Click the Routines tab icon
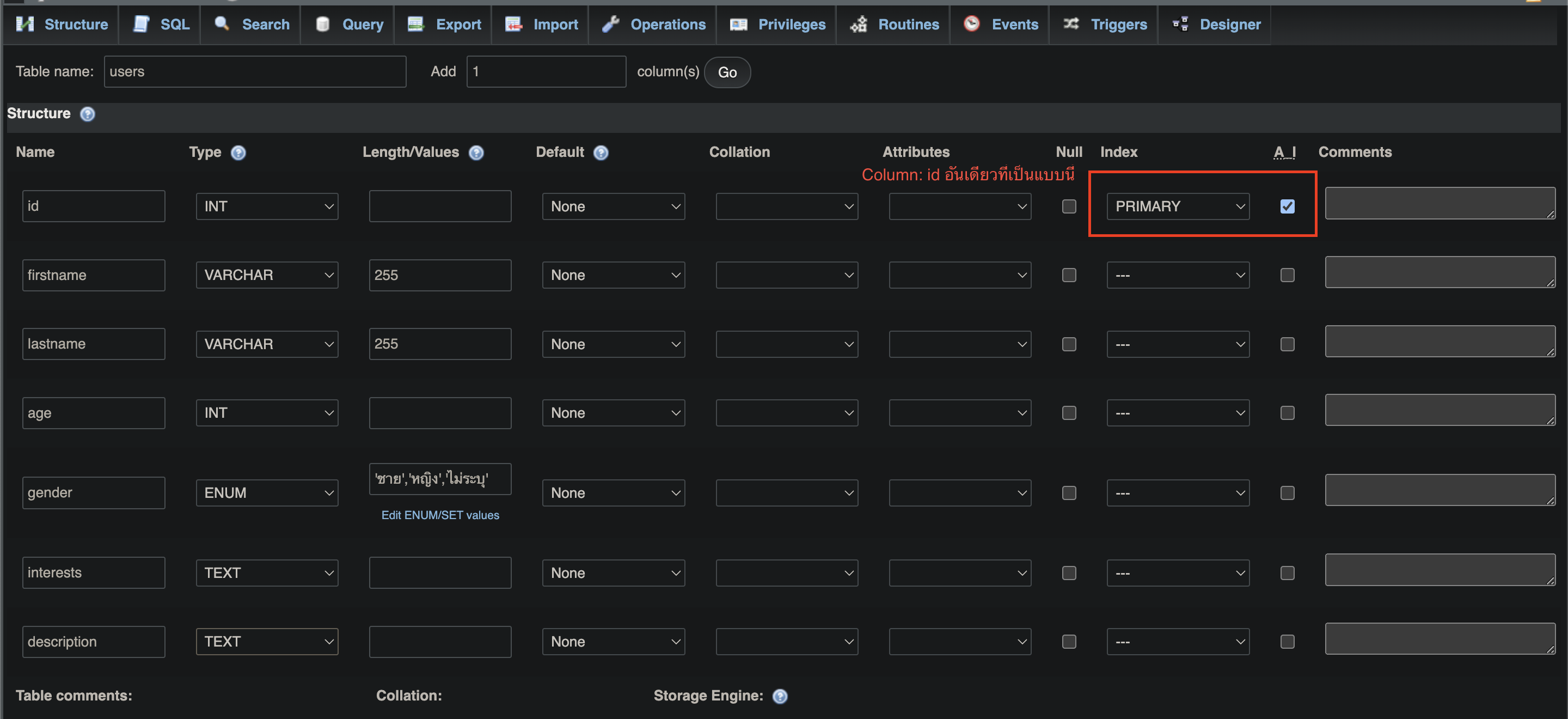 pos(859,22)
